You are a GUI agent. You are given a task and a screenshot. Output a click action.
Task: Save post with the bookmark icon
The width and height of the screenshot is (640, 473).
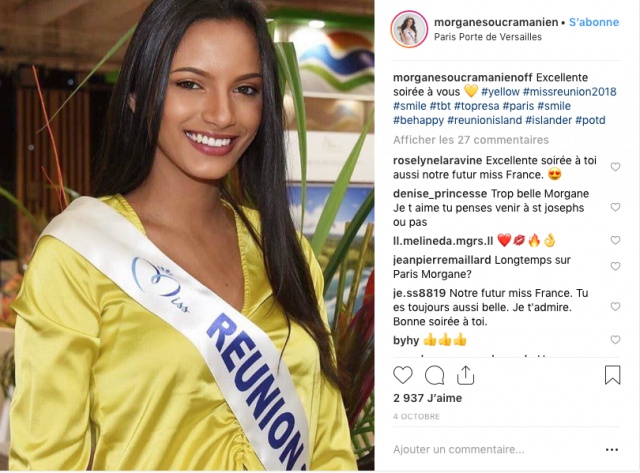tap(612, 375)
